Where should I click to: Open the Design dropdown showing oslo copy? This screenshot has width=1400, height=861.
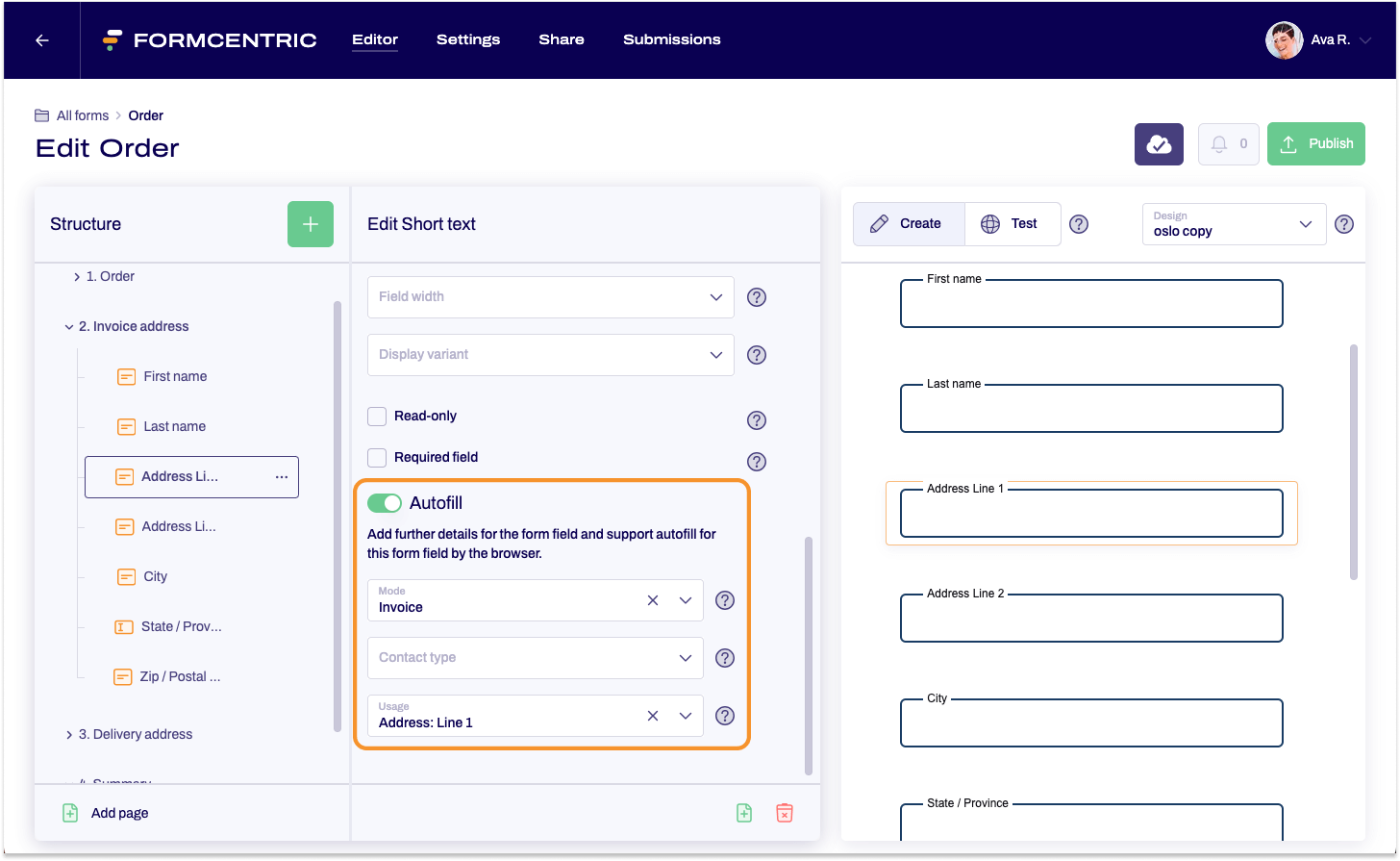(1234, 224)
